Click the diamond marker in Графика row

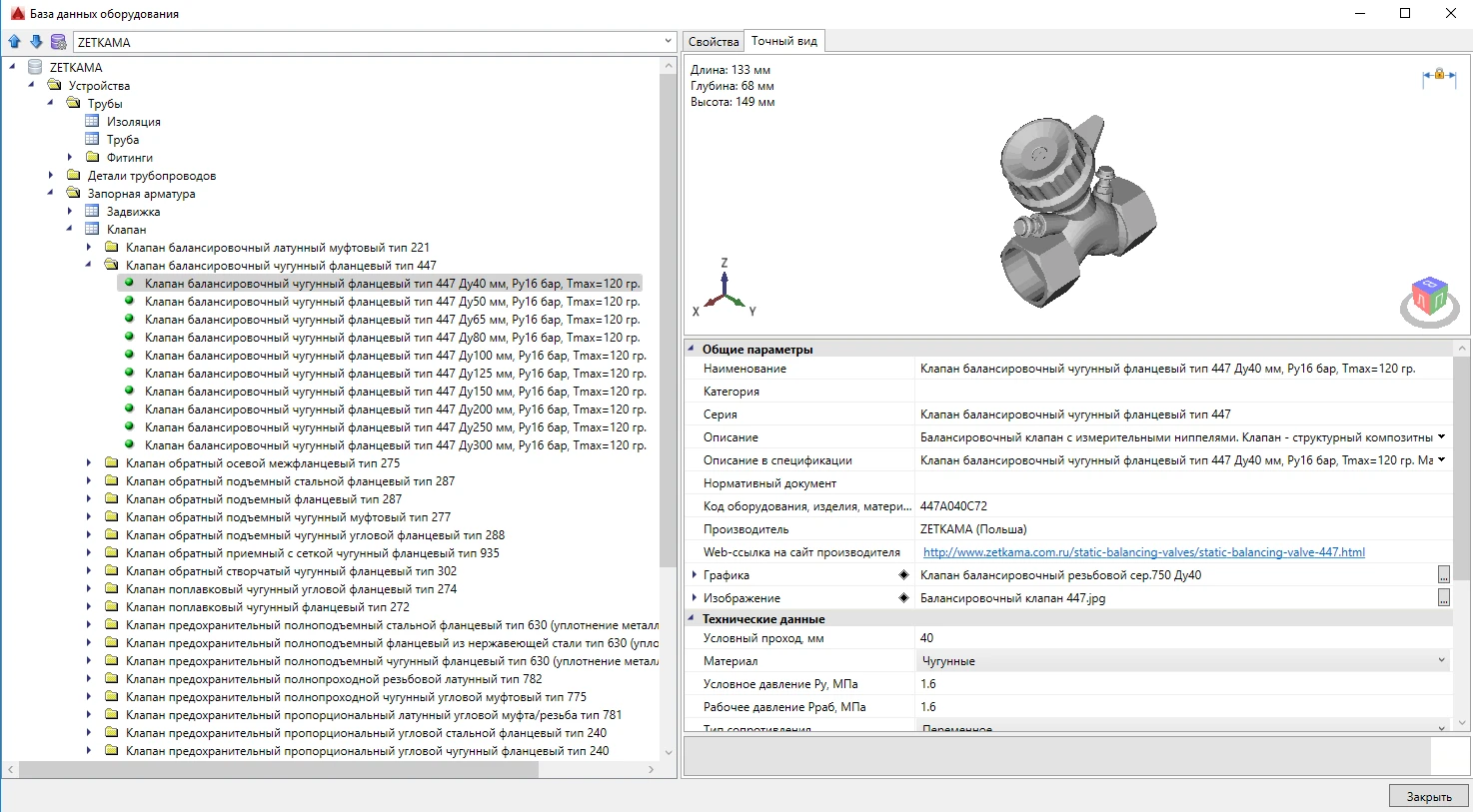click(x=903, y=575)
